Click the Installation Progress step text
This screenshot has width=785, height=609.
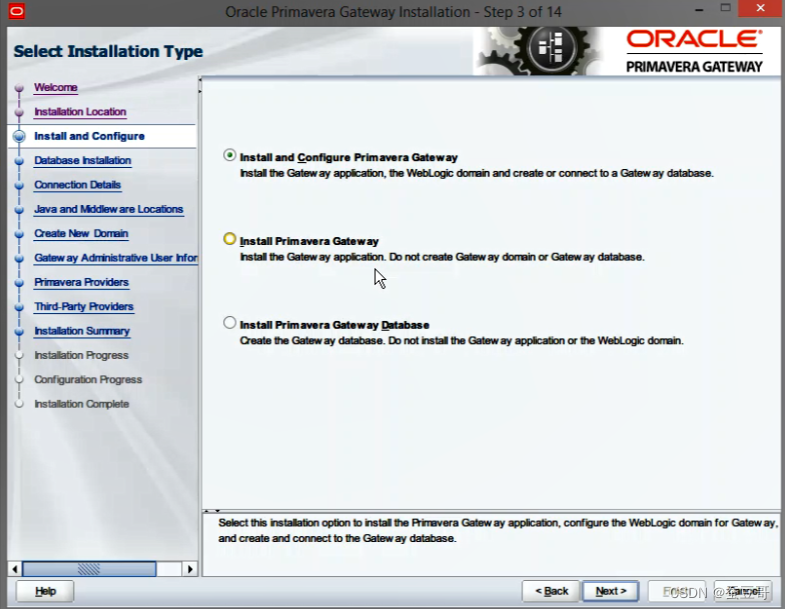click(81, 355)
